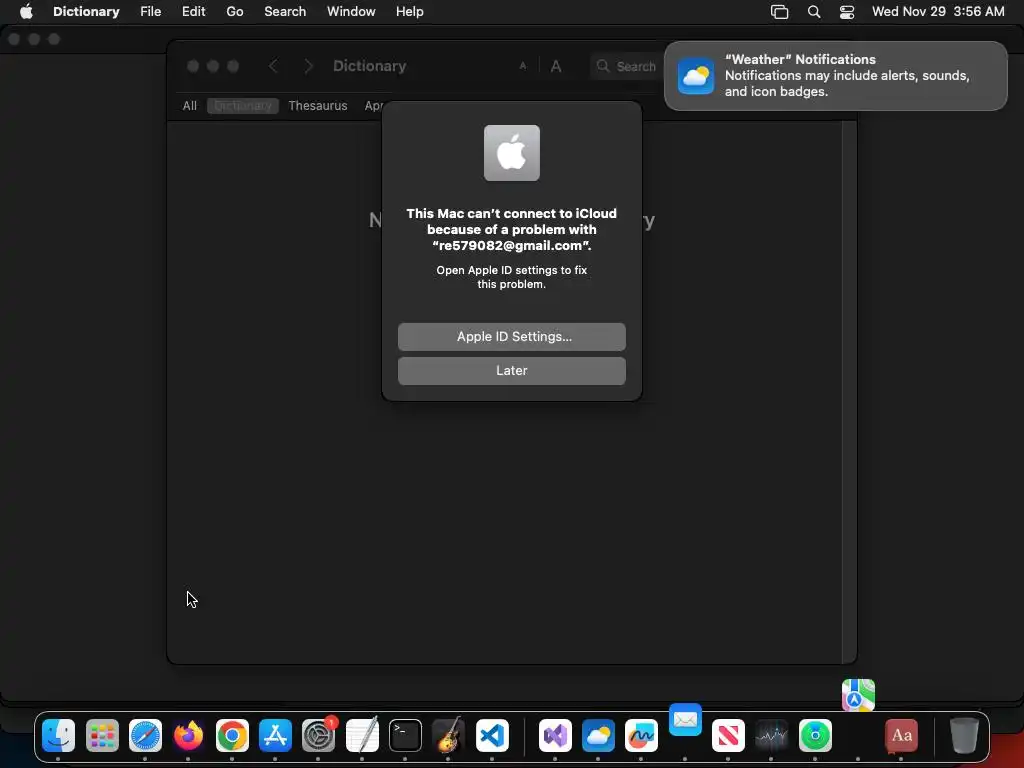Open the Trash in the dock

[x=964, y=735]
